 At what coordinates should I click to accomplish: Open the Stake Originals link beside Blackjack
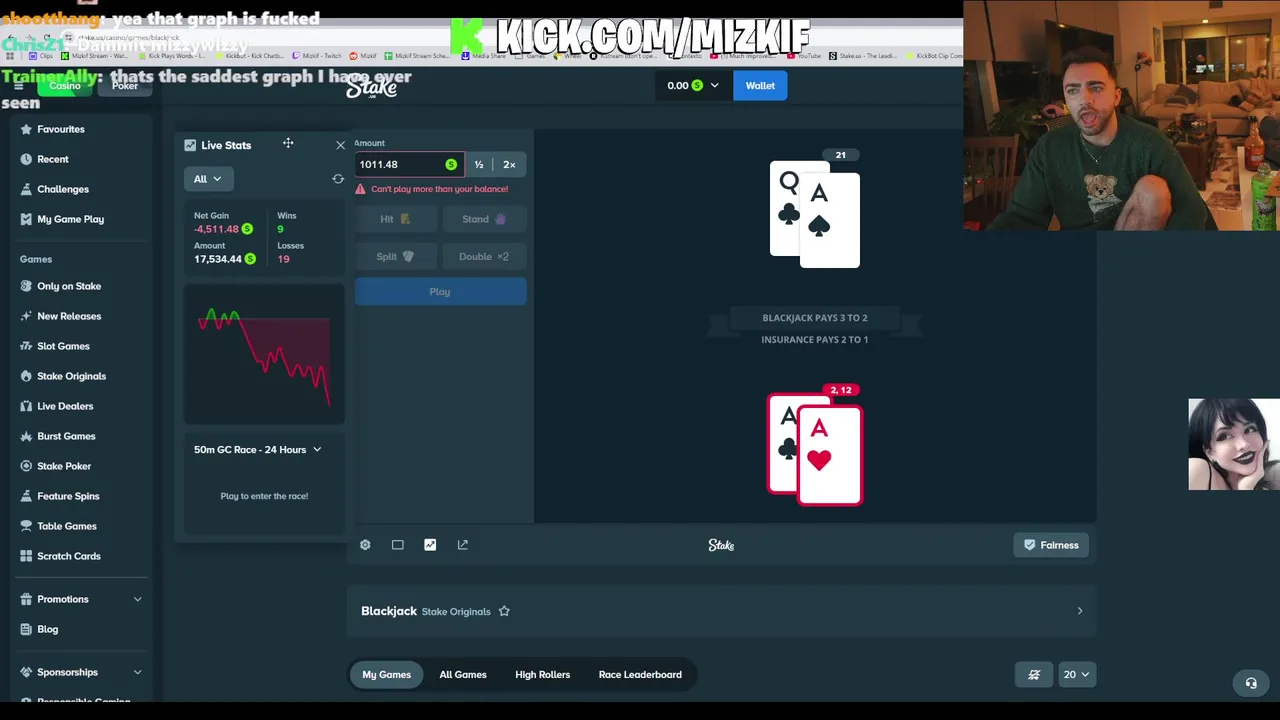[456, 612]
